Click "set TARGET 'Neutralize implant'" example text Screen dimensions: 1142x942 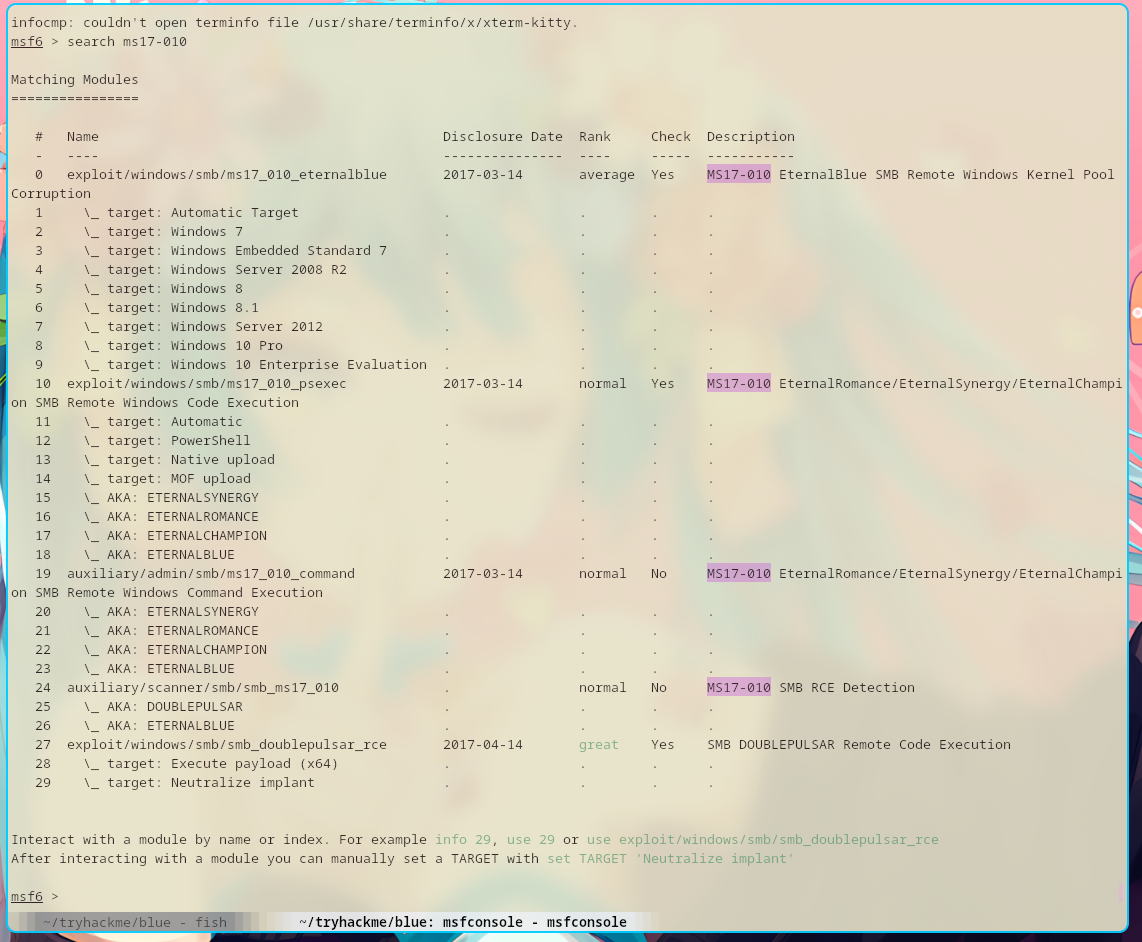[x=671, y=859]
